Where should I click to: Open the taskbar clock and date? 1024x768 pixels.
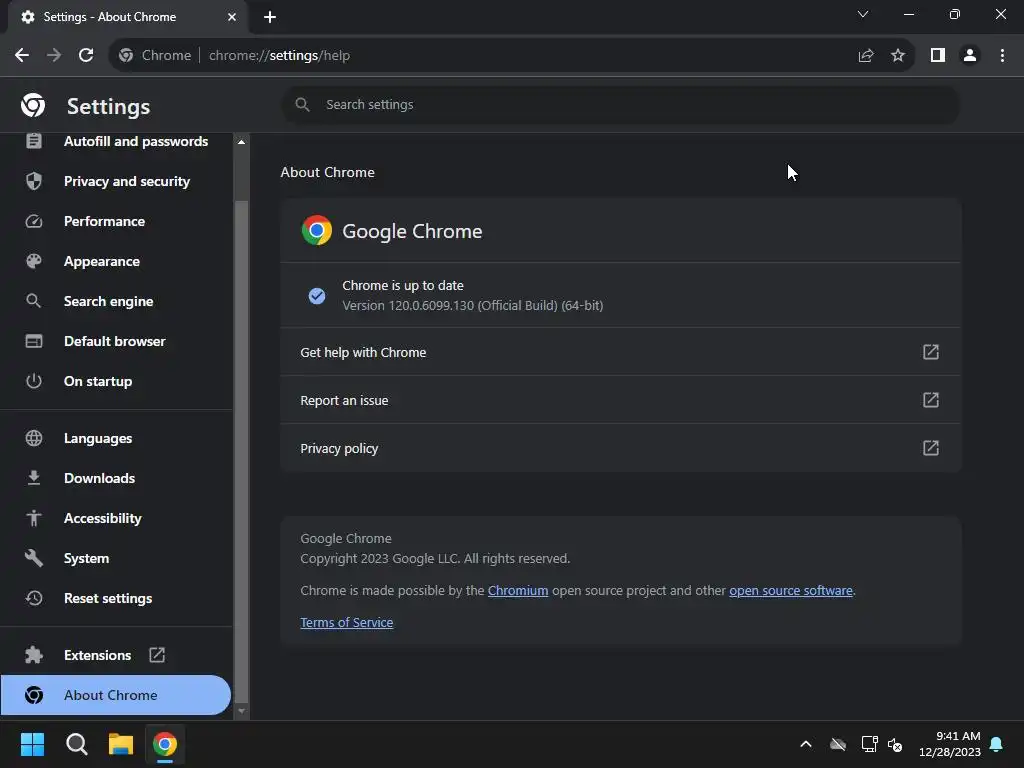(x=950, y=744)
